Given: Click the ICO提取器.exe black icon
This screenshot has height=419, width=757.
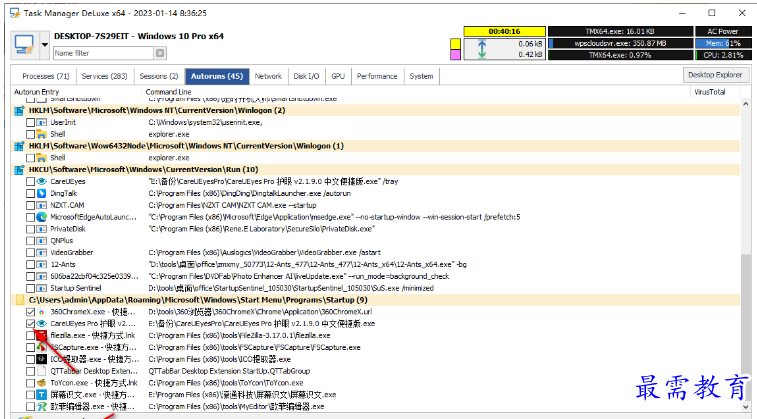Looking at the screenshot, I should (x=42, y=359).
